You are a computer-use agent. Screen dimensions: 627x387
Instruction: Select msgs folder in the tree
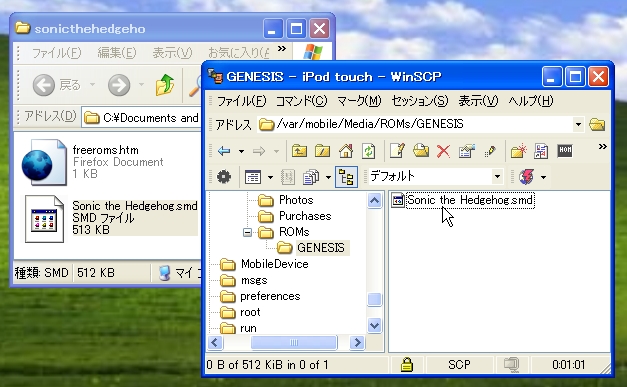[254, 280]
